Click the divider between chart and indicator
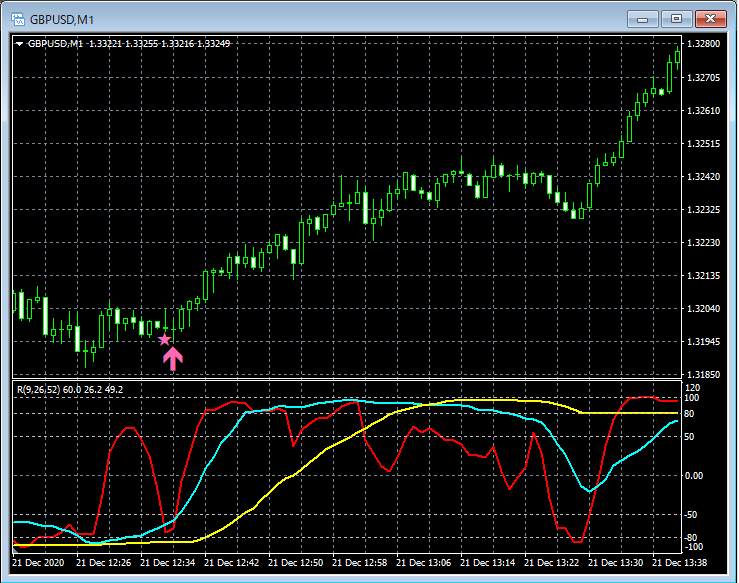This screenshot has height=583, width=739. click(345, 378)
